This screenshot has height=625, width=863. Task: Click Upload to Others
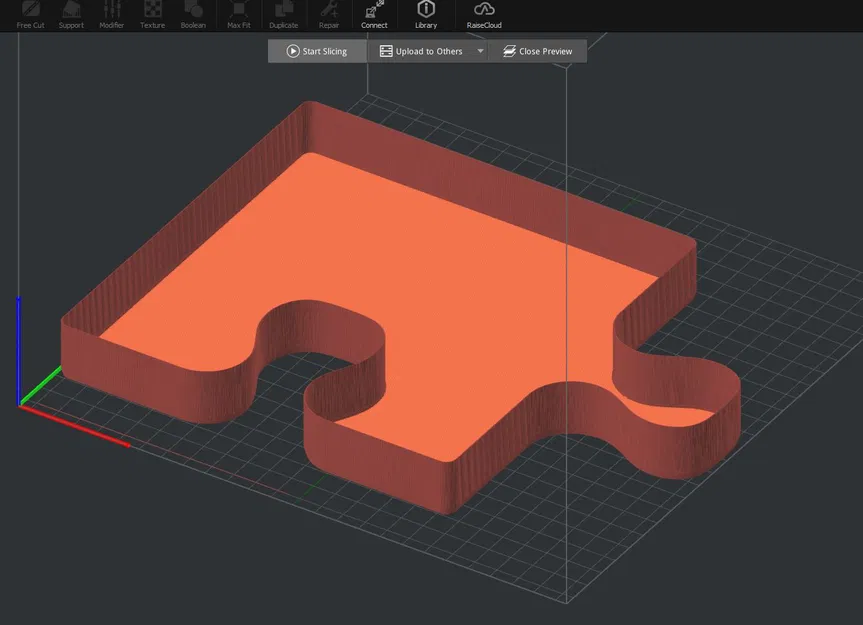pyautogui.click(x=421, y=51)
